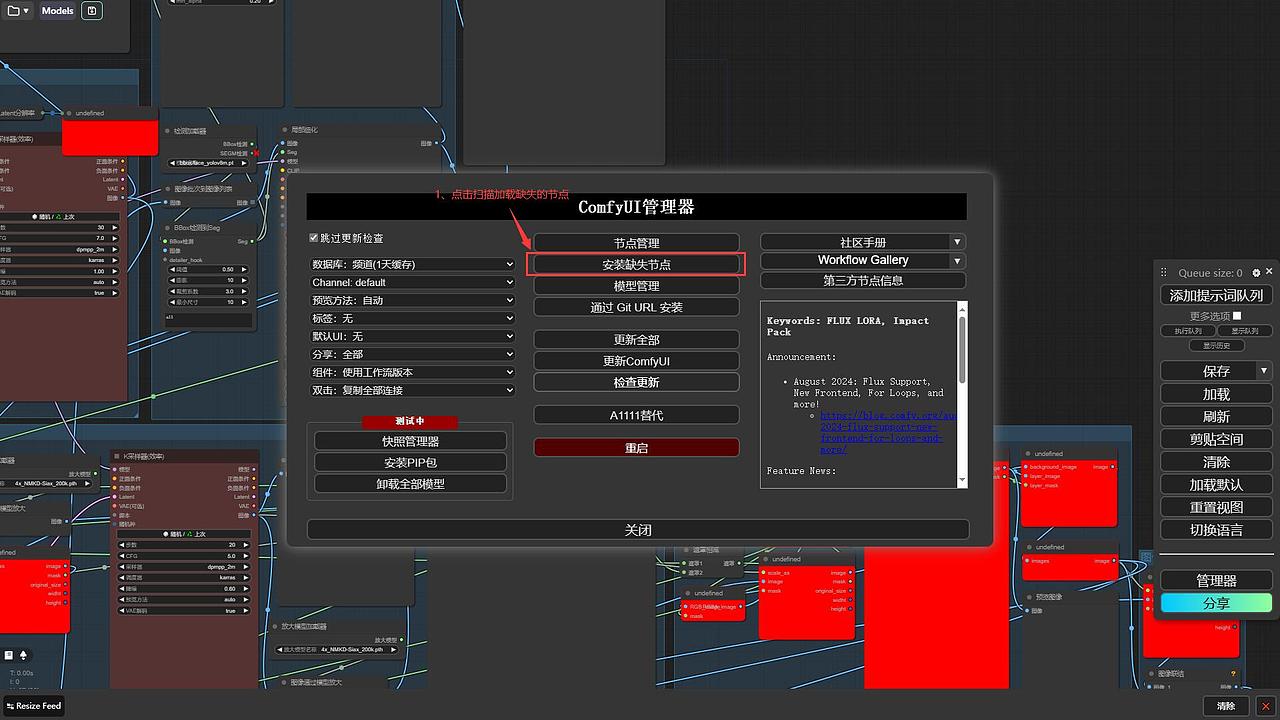The height and width of the screenshot is (720, 1280).
Task: Open 第三方节点信息
Action: tap(863, 281)
